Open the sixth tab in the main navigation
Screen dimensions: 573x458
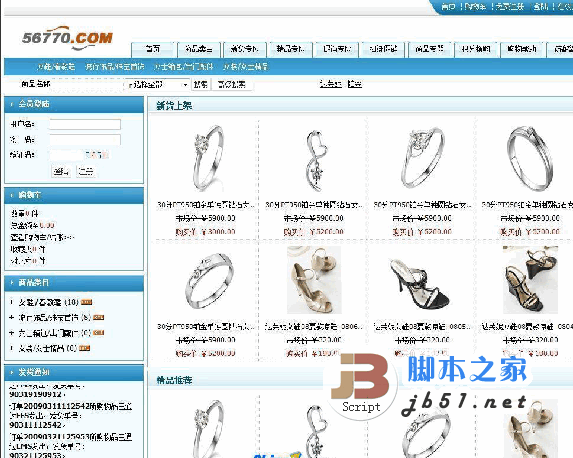click(x=383, y=49)
